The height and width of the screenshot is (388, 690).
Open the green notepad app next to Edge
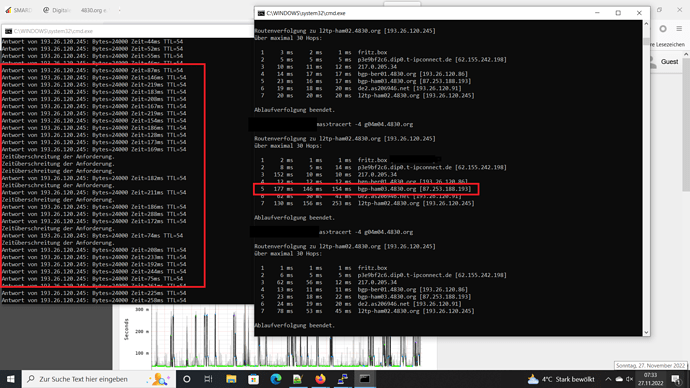[x=298, y=379]
